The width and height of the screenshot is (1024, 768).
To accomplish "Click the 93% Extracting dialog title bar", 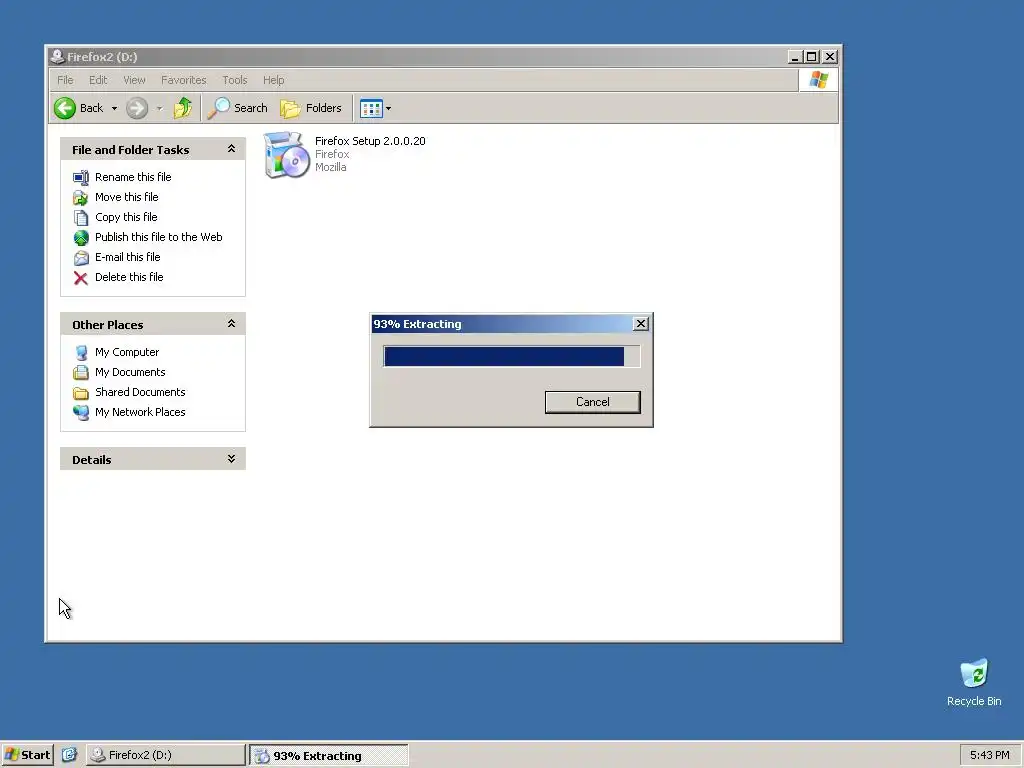I will (x=502, y=324).
